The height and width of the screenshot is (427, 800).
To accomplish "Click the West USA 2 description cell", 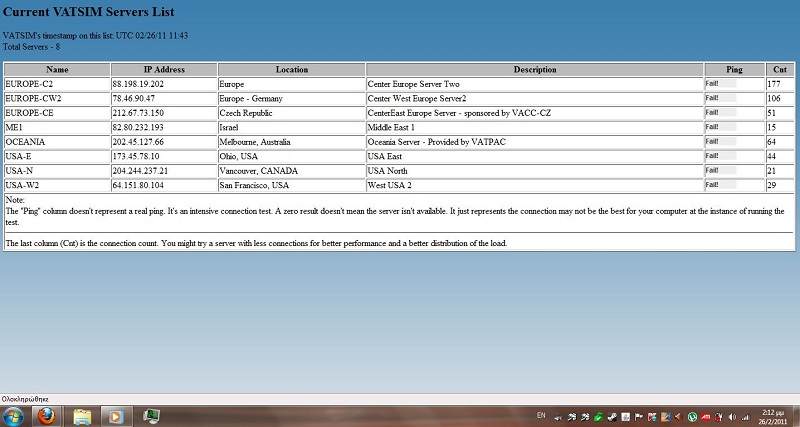I will [535, 185].
